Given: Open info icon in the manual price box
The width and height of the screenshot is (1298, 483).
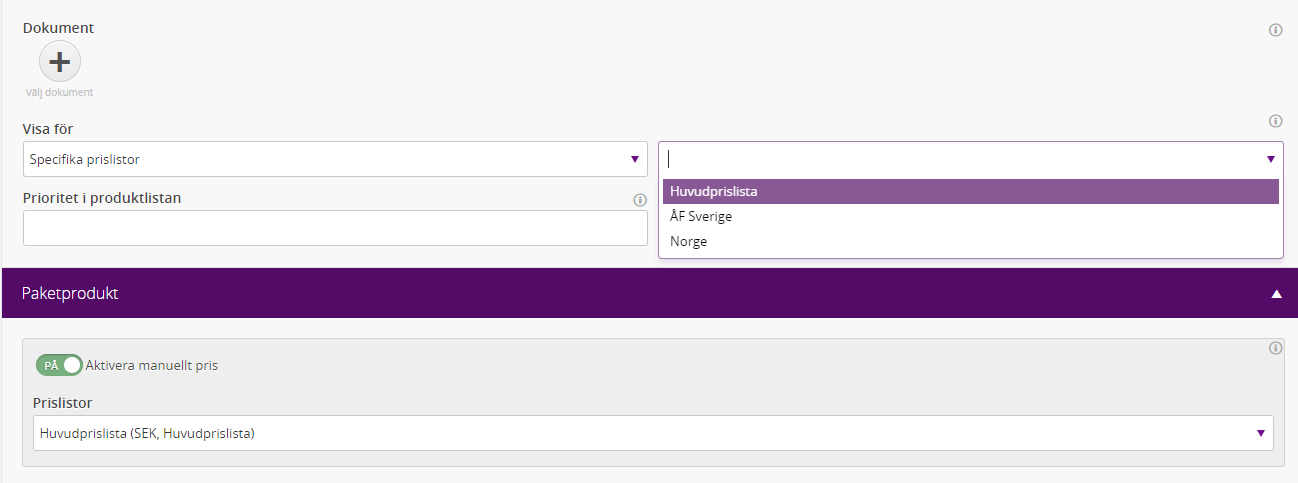Looking at the screenshot, I should tap(1275, 348).
